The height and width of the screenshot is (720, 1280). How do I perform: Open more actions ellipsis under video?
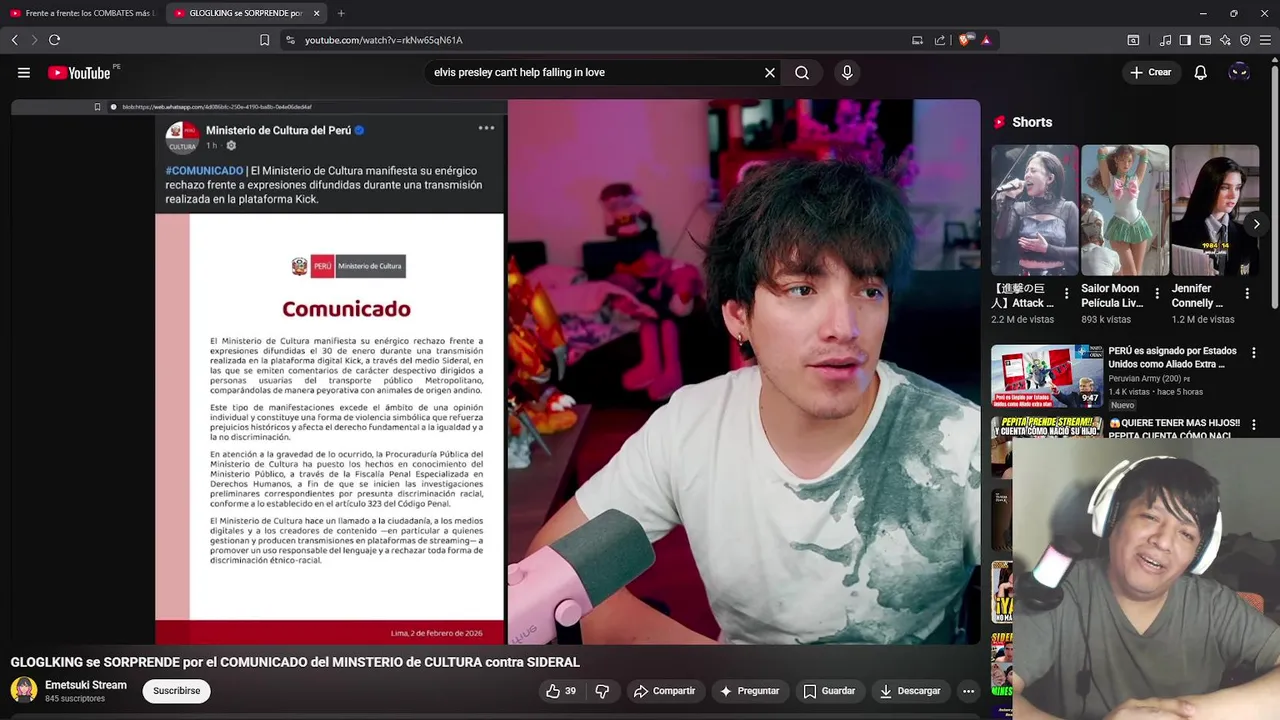point(968,691)
